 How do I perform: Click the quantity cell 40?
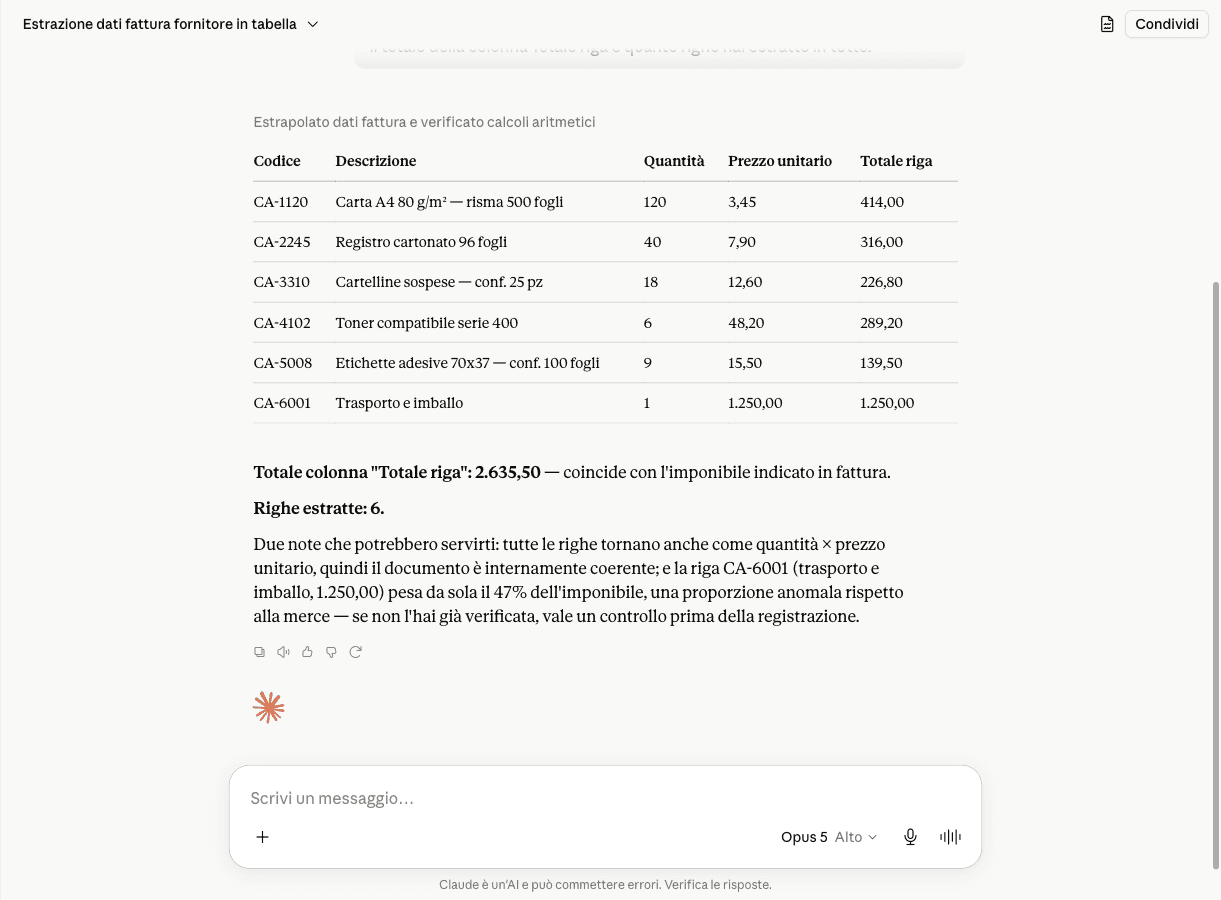coord(652,242)
